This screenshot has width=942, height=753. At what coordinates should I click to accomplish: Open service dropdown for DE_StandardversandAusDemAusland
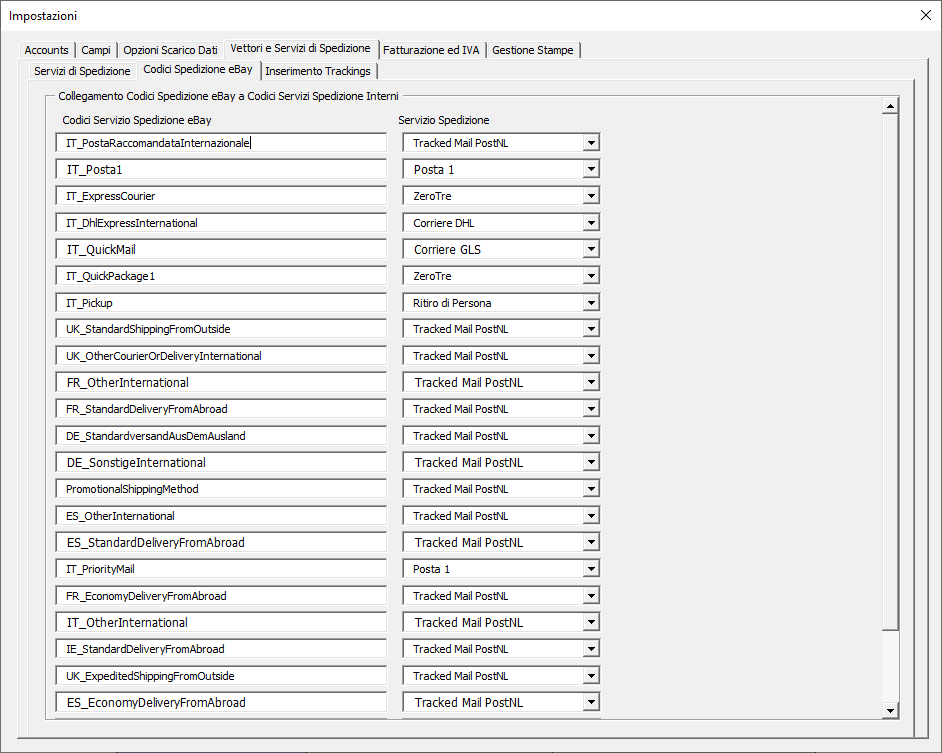click(x=591, y=436)
